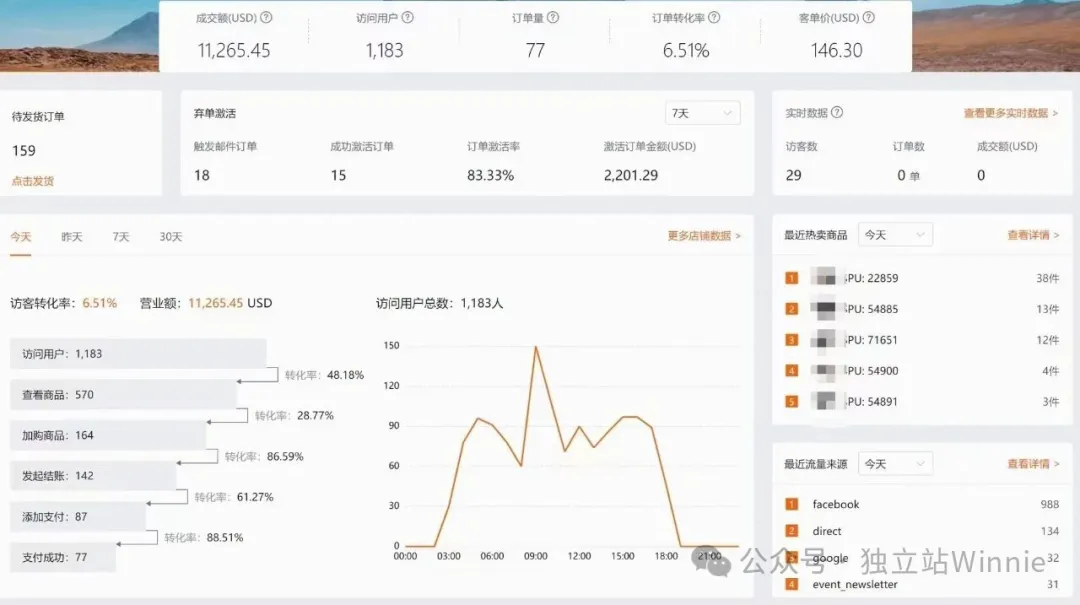Open the 今天 dropdown in 最近热卖商品 panel
The width and height of the screenshot is (1080, 605).
point(895,233)
